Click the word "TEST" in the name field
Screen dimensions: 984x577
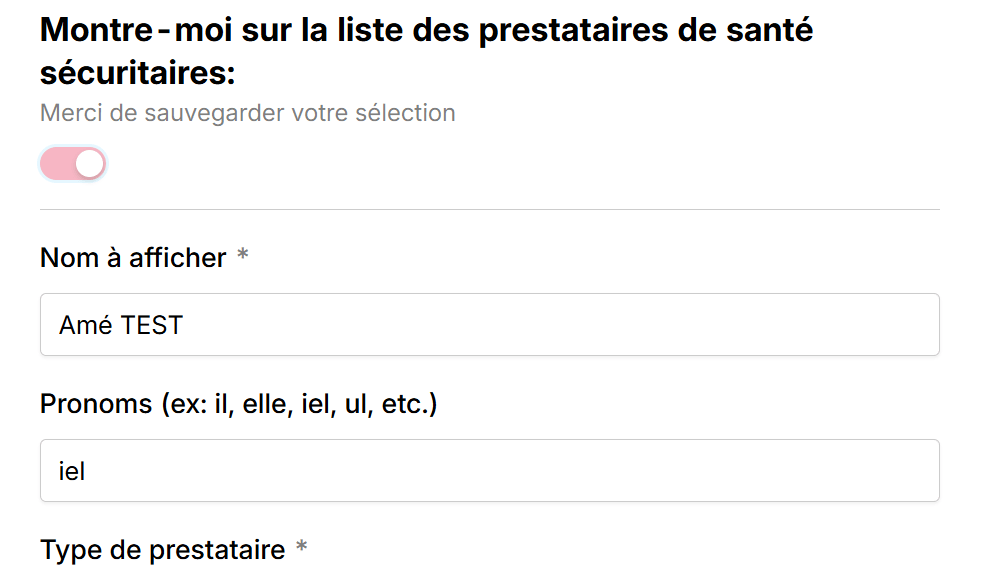tap(152, 325)
